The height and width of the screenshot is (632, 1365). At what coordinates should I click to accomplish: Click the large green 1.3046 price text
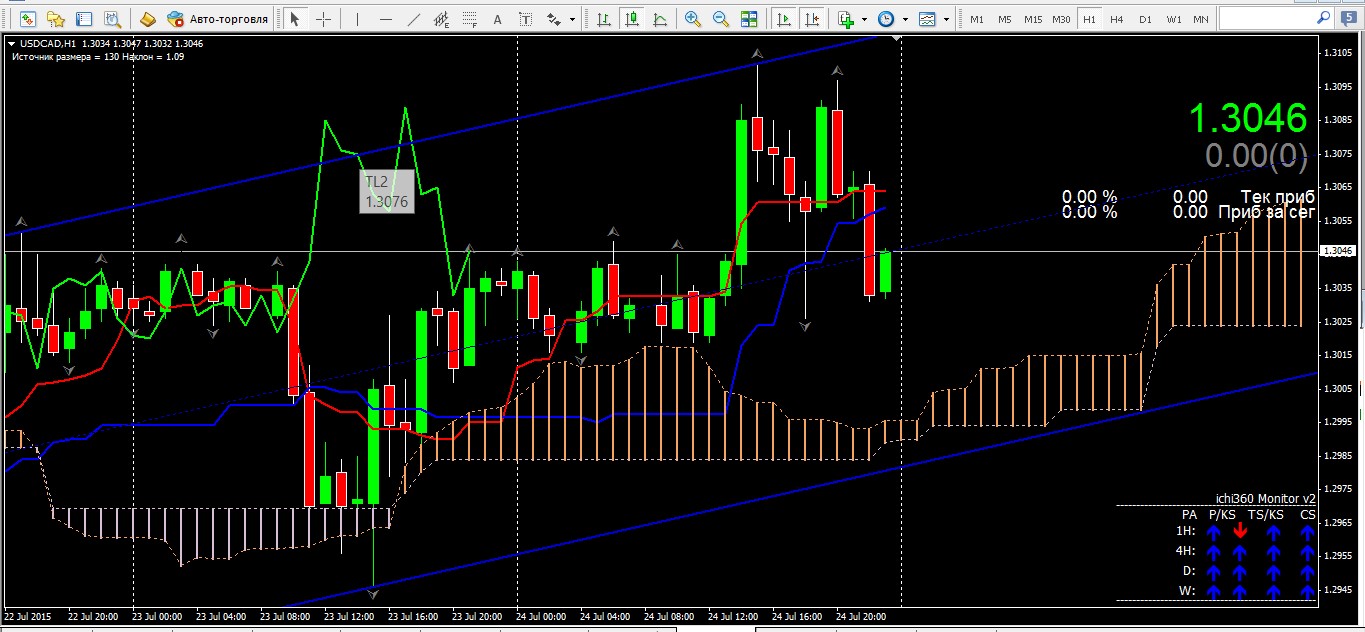coord(1247,118)
